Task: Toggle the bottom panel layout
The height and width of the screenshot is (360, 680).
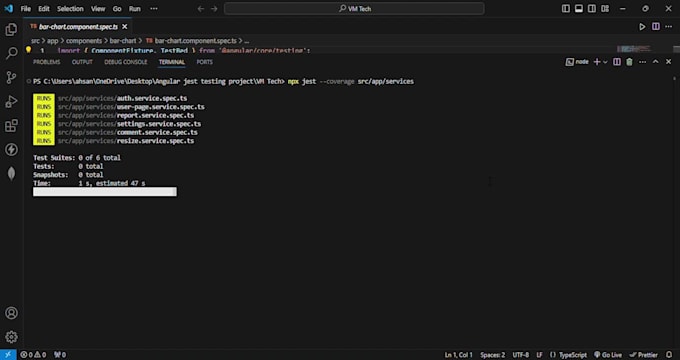Action: [579, 9]
